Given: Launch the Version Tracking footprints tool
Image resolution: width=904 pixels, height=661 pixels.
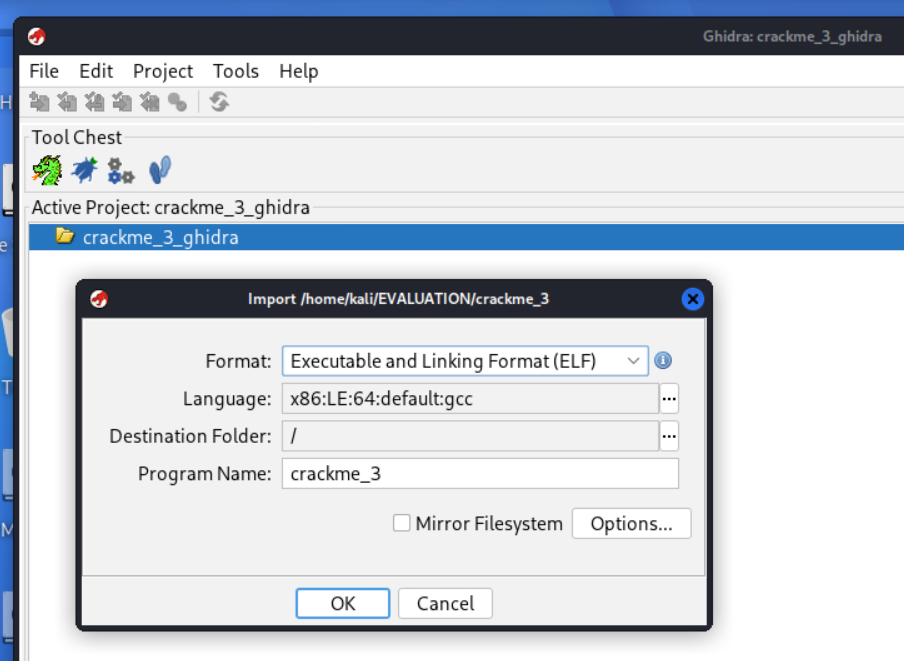Looking at the screenshot, I should tap(160, 170).
